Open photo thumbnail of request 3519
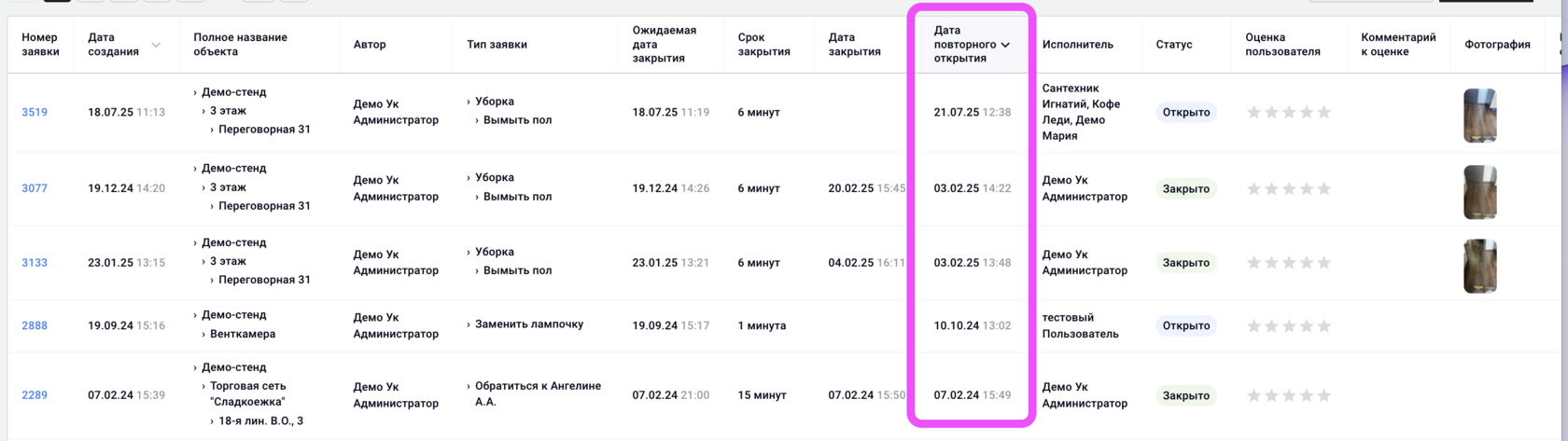 coord(1479,115)
